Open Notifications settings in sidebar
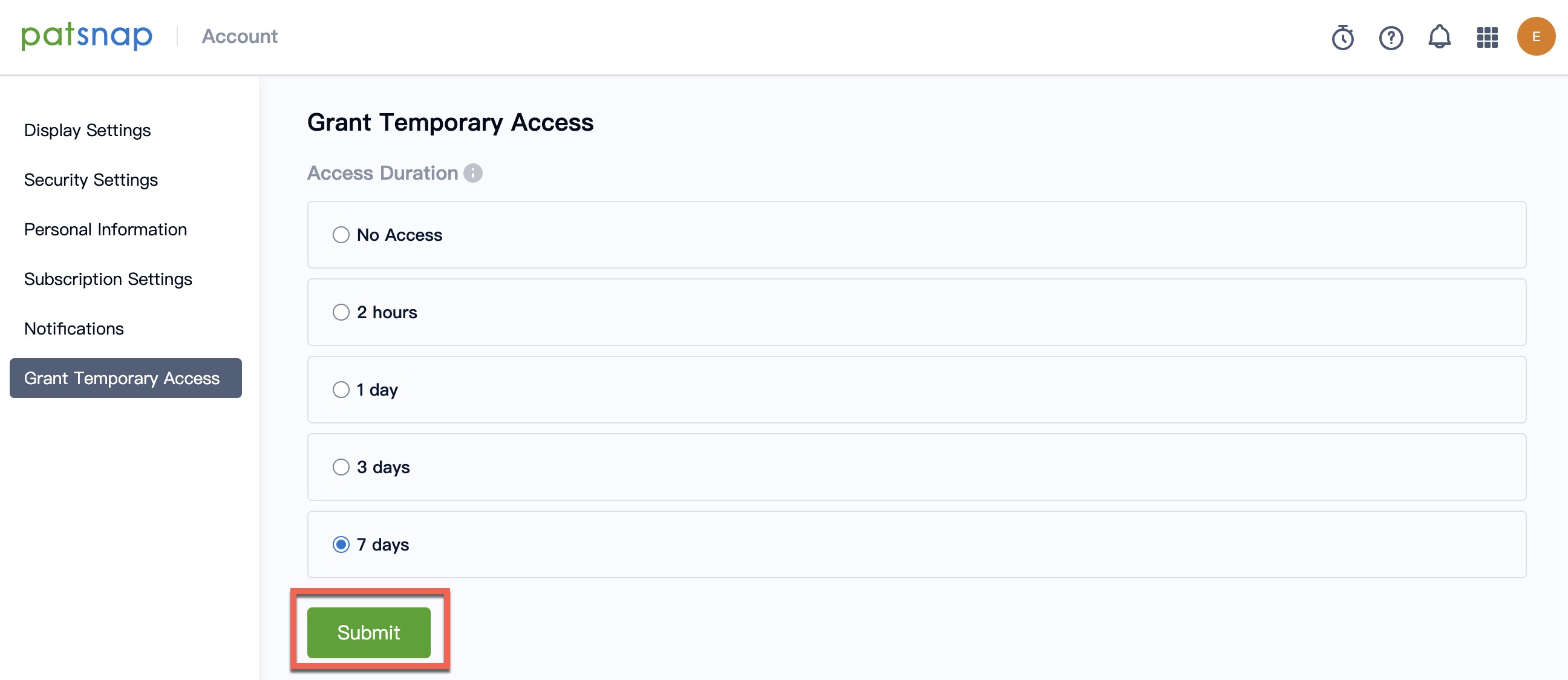 (x=74, y=329)
